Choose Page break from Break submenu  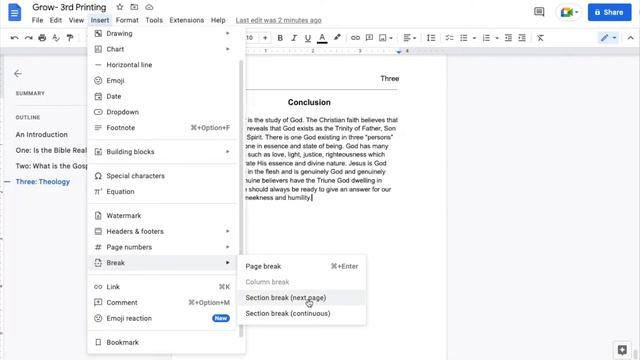pos(302,266)
